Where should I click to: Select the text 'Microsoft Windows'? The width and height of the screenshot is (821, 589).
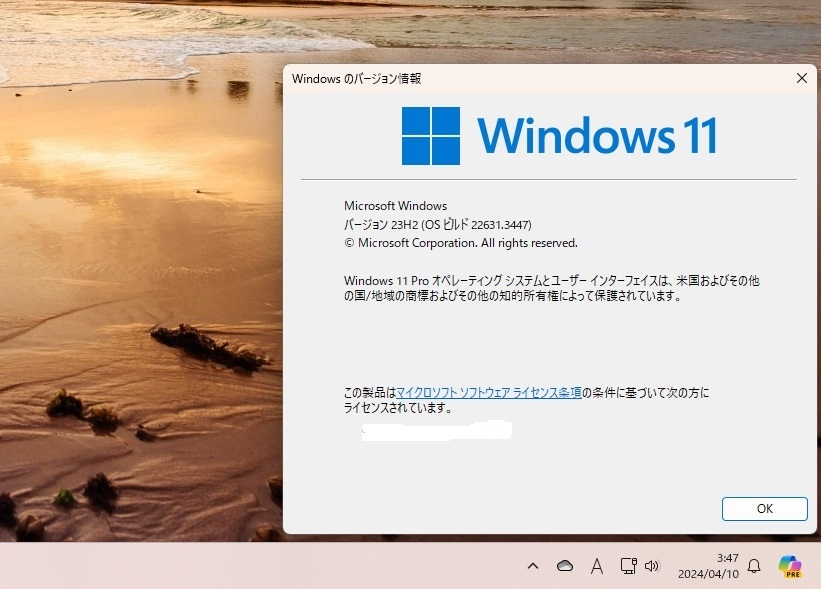pyautogui.click(x=395, y=206)
